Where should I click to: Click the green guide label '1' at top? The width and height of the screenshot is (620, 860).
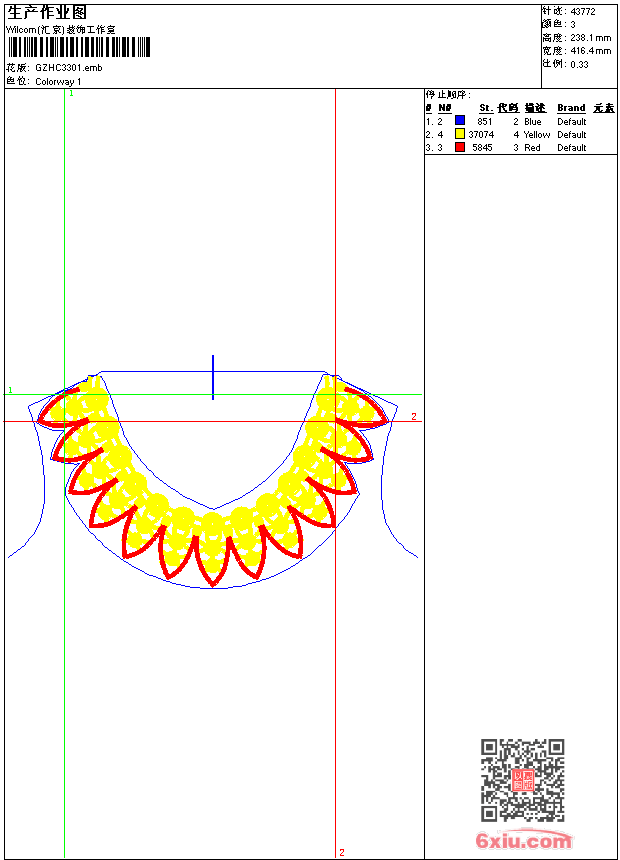point(71,94)
